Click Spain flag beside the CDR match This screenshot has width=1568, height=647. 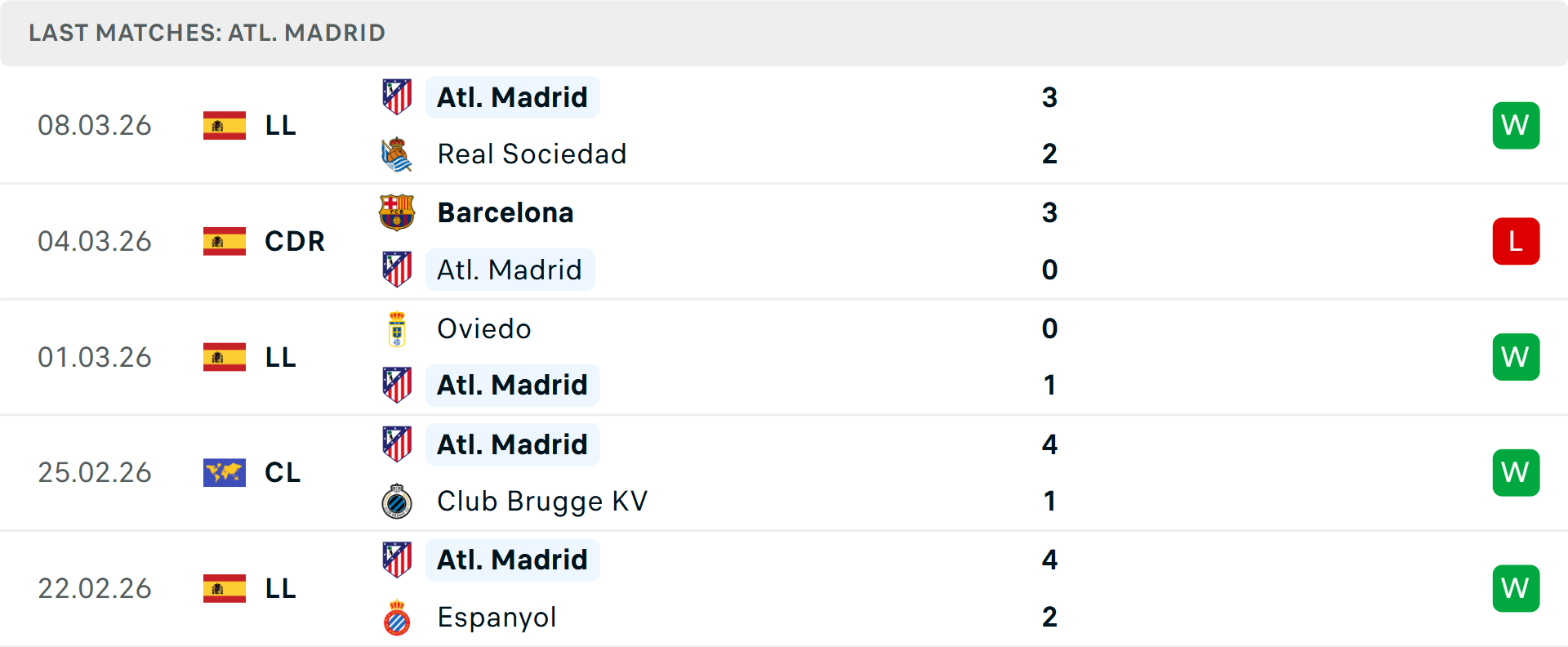point(225,241)
